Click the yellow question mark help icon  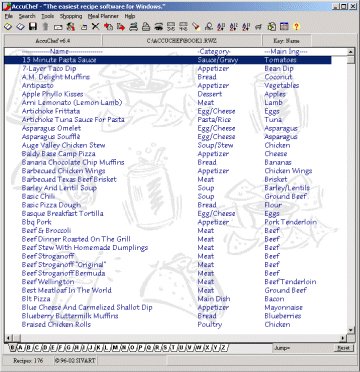point(296,27)
